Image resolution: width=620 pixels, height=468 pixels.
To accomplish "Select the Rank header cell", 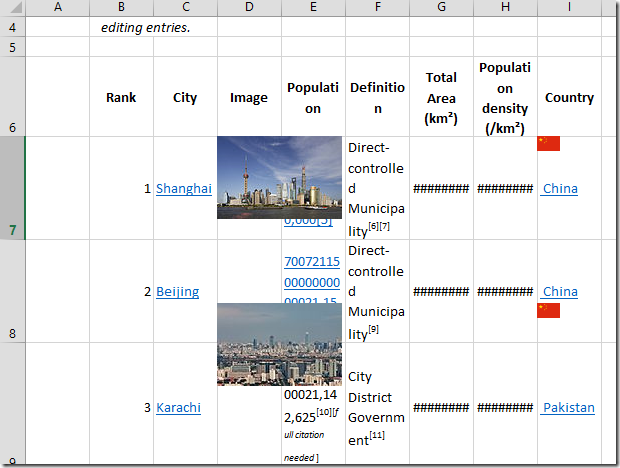I will 121,98.
